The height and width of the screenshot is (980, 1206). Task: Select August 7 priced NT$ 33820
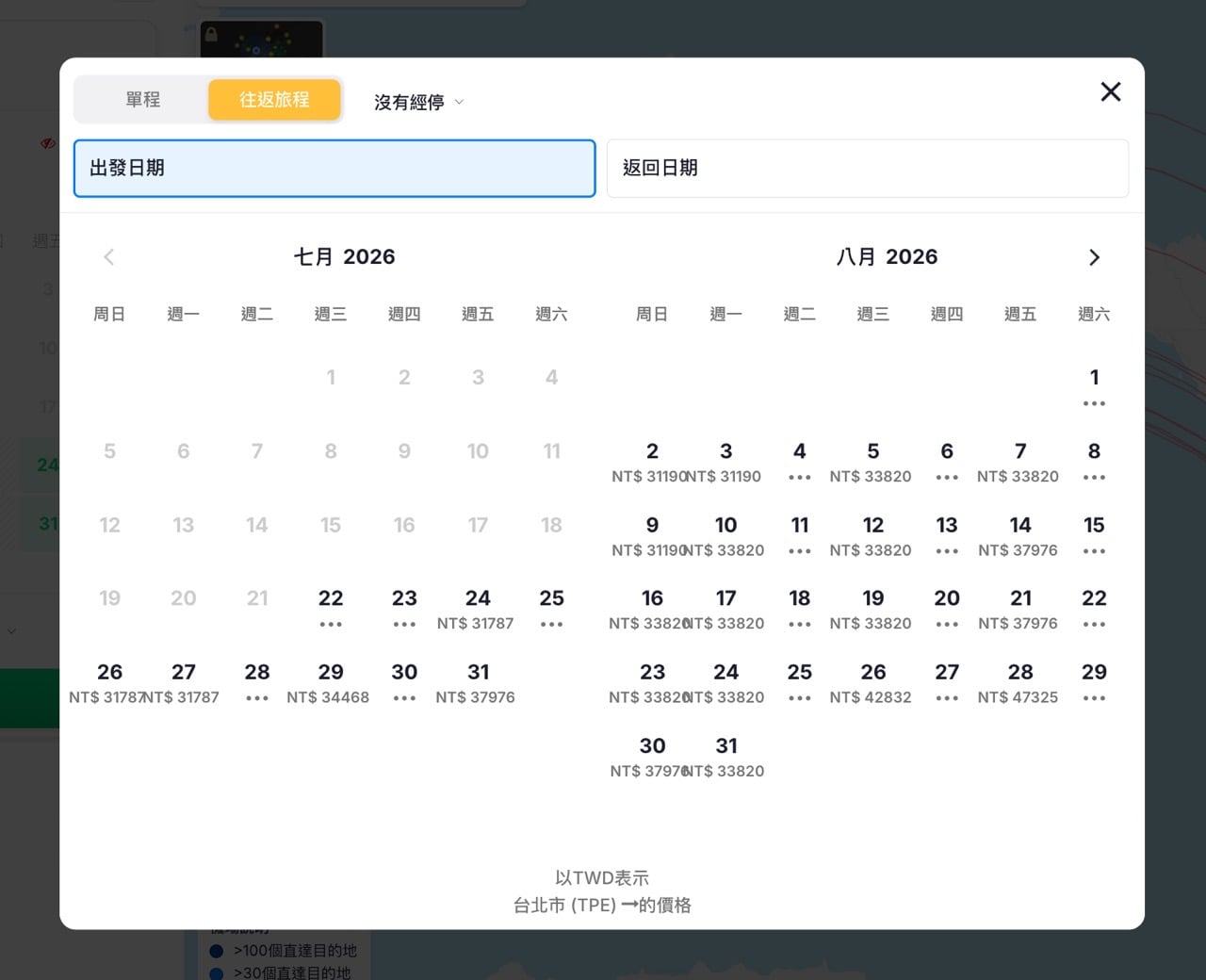pos(1020,462)
